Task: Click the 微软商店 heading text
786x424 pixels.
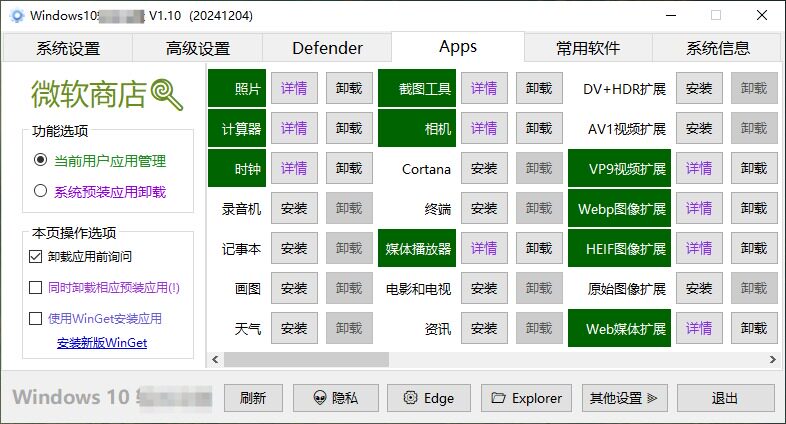Action: 89,94
